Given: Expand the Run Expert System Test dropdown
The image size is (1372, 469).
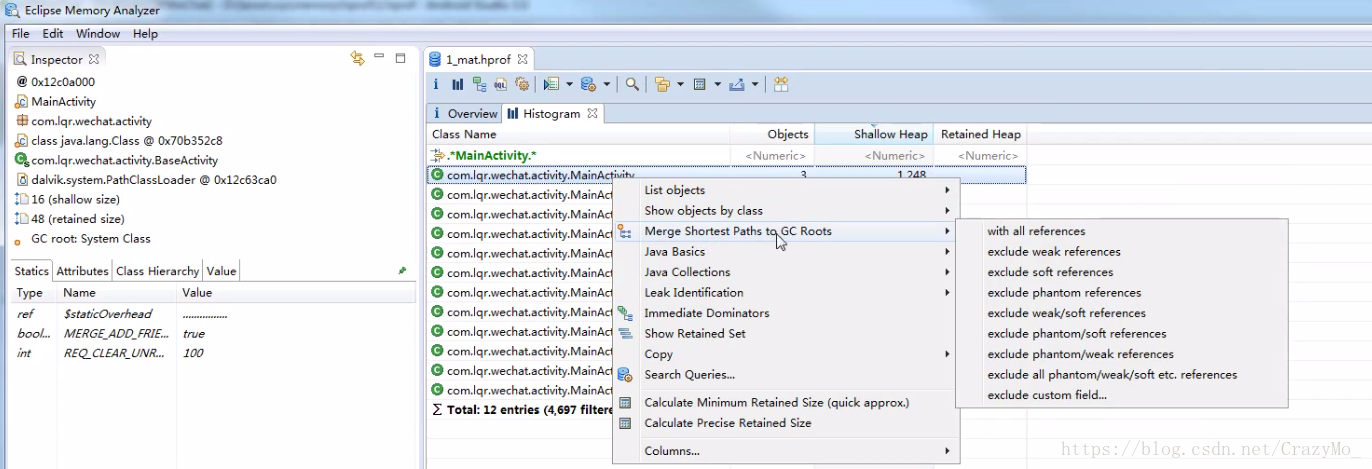Looking at the screenshot, I should (x=569, y=85).
